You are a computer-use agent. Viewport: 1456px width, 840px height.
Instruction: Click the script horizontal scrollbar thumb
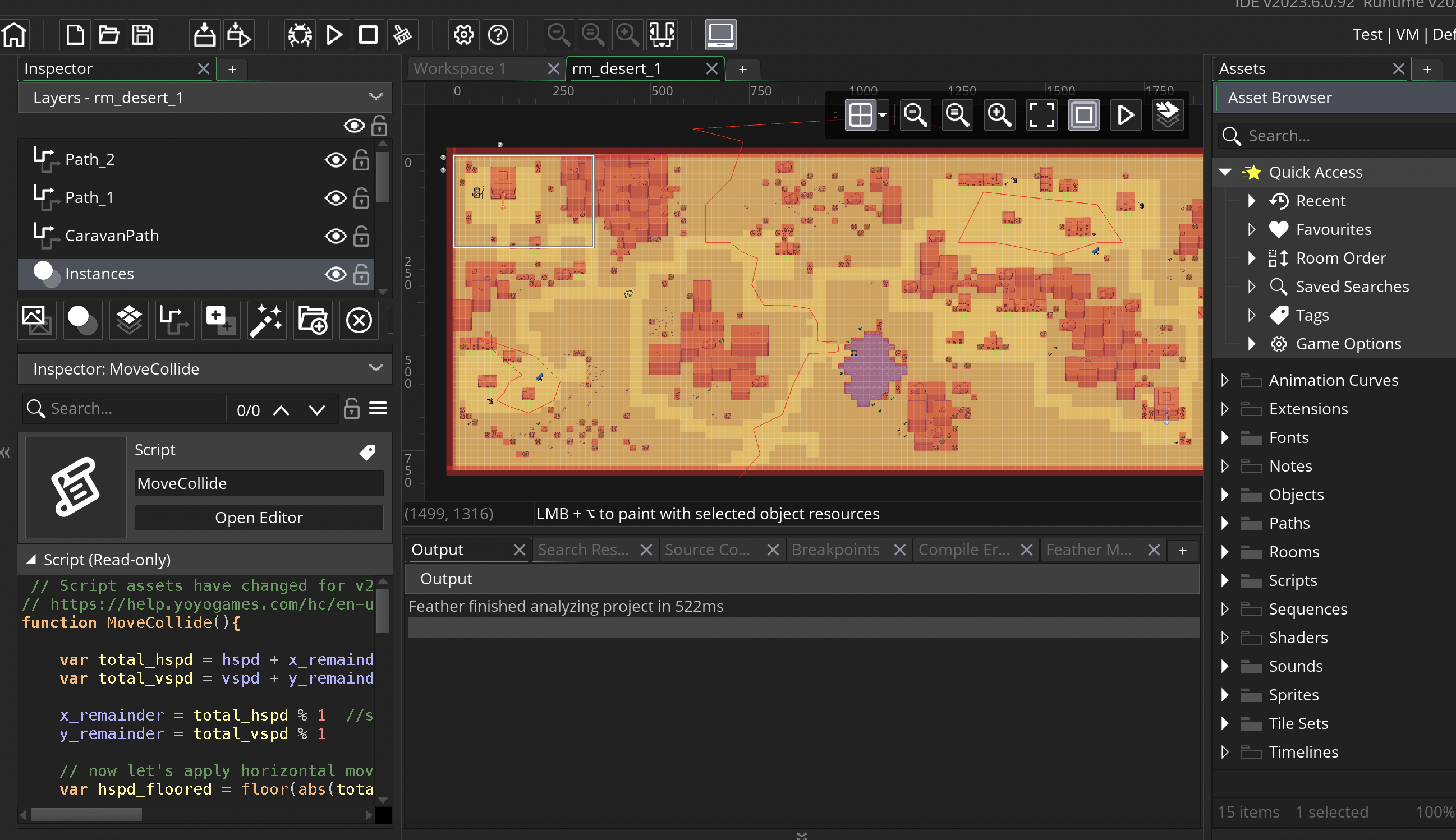[86, 814]
